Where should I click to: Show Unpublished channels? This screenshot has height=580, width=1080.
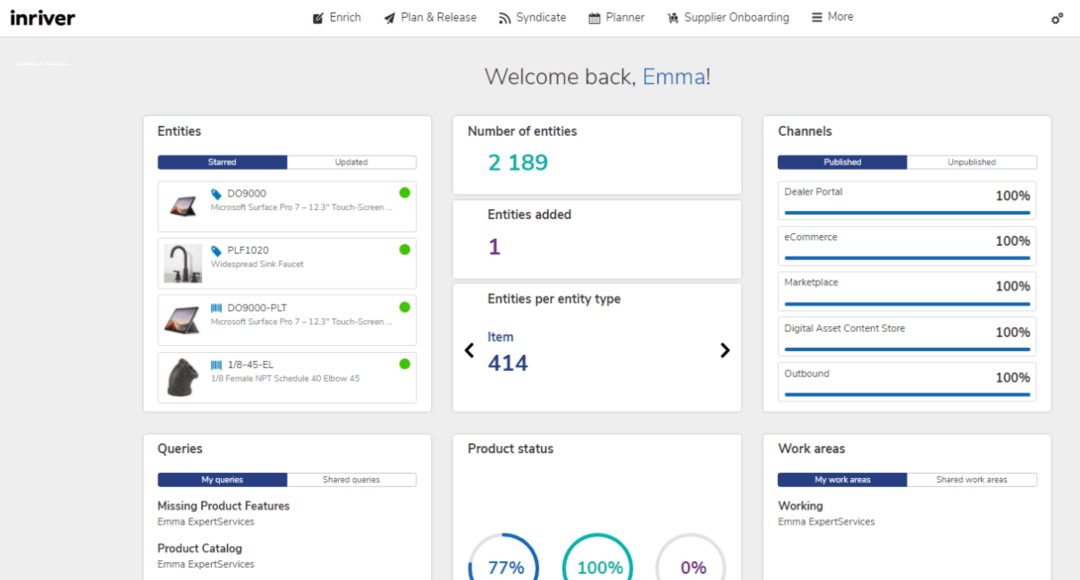pyautogui.click(x=972, y=161)
